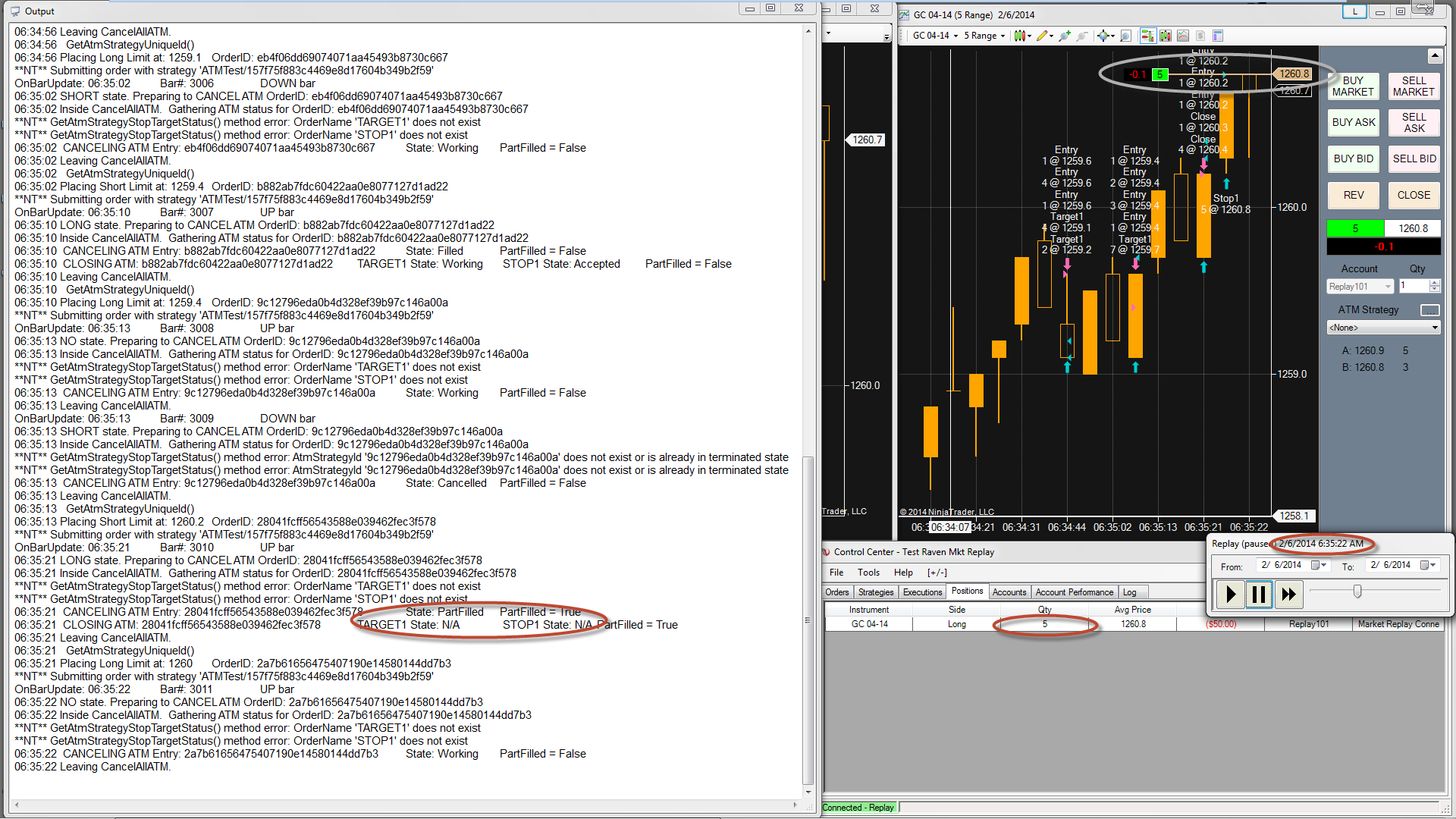
Task: Open the drawing tools pencil icon
Action: pos(1043,36)
